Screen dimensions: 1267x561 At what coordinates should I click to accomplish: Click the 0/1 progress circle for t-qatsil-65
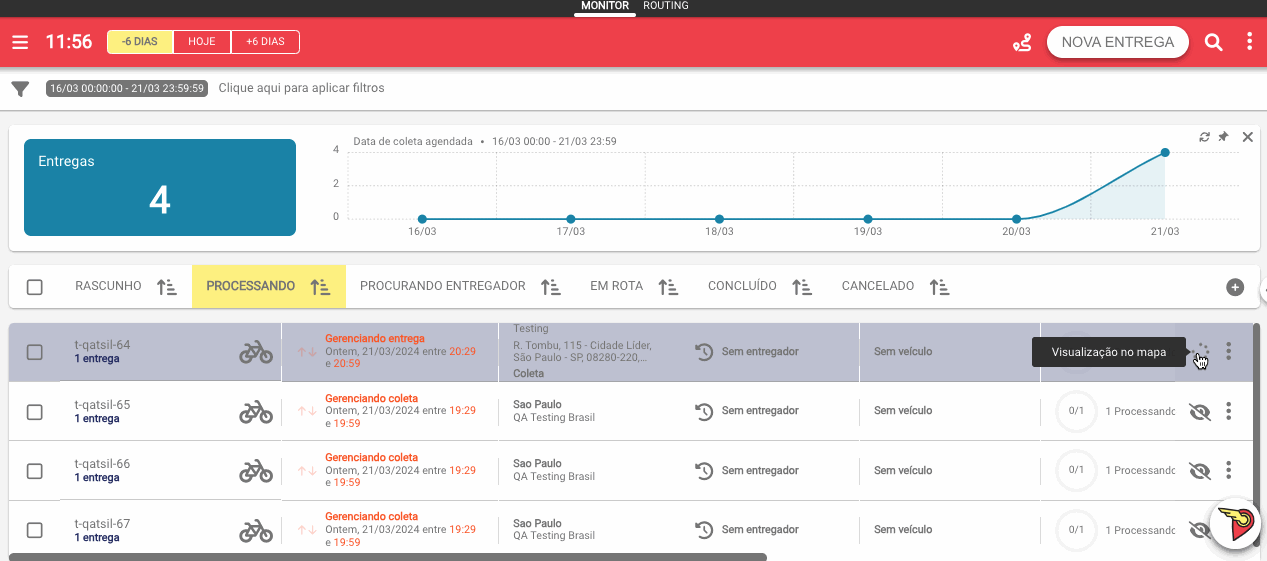point(1076,411)
